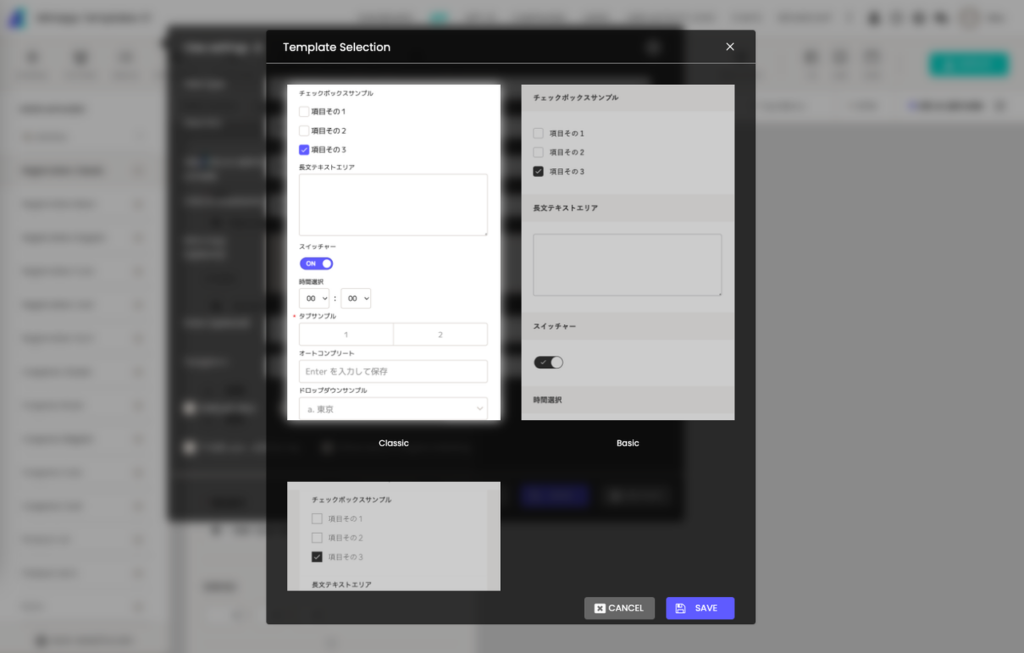Image resolution: width=1024 pixels, height=653 pixels.
Task: Check 項目その1 in the Classic preview
Action: [304, 112]
